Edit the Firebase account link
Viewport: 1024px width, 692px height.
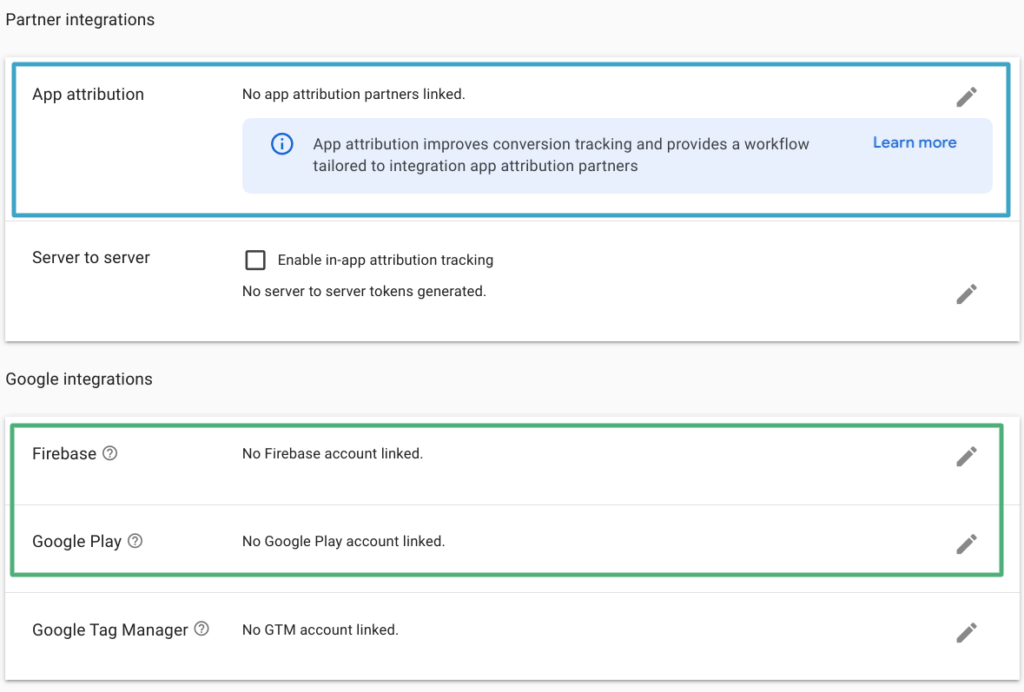click(966, 455)
